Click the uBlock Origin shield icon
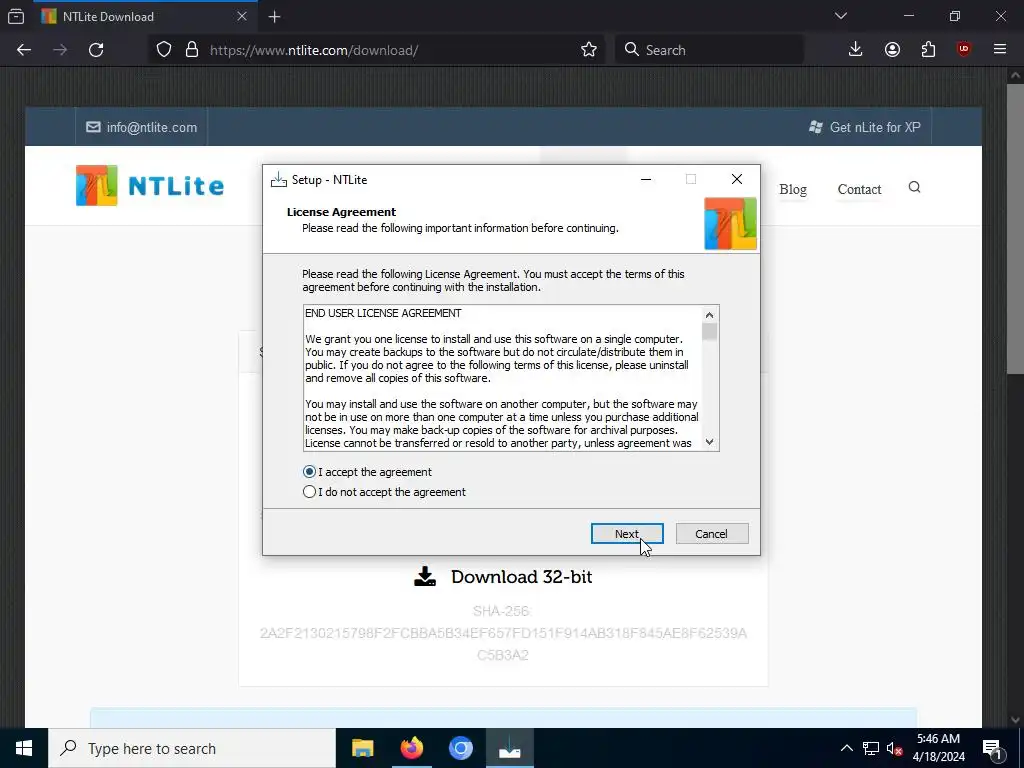The image size is (1024, 768). click(963, 50)
